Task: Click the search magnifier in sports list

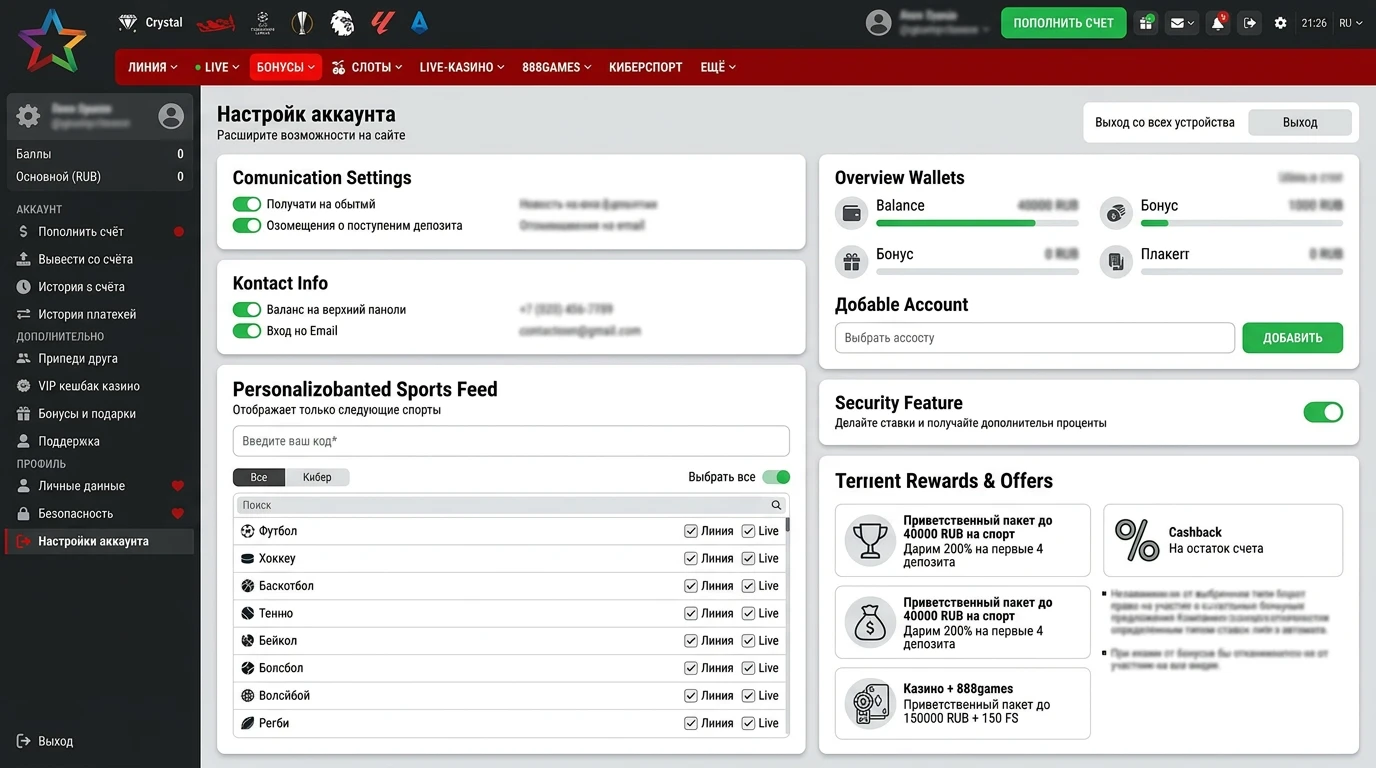Action: [776, 505]
